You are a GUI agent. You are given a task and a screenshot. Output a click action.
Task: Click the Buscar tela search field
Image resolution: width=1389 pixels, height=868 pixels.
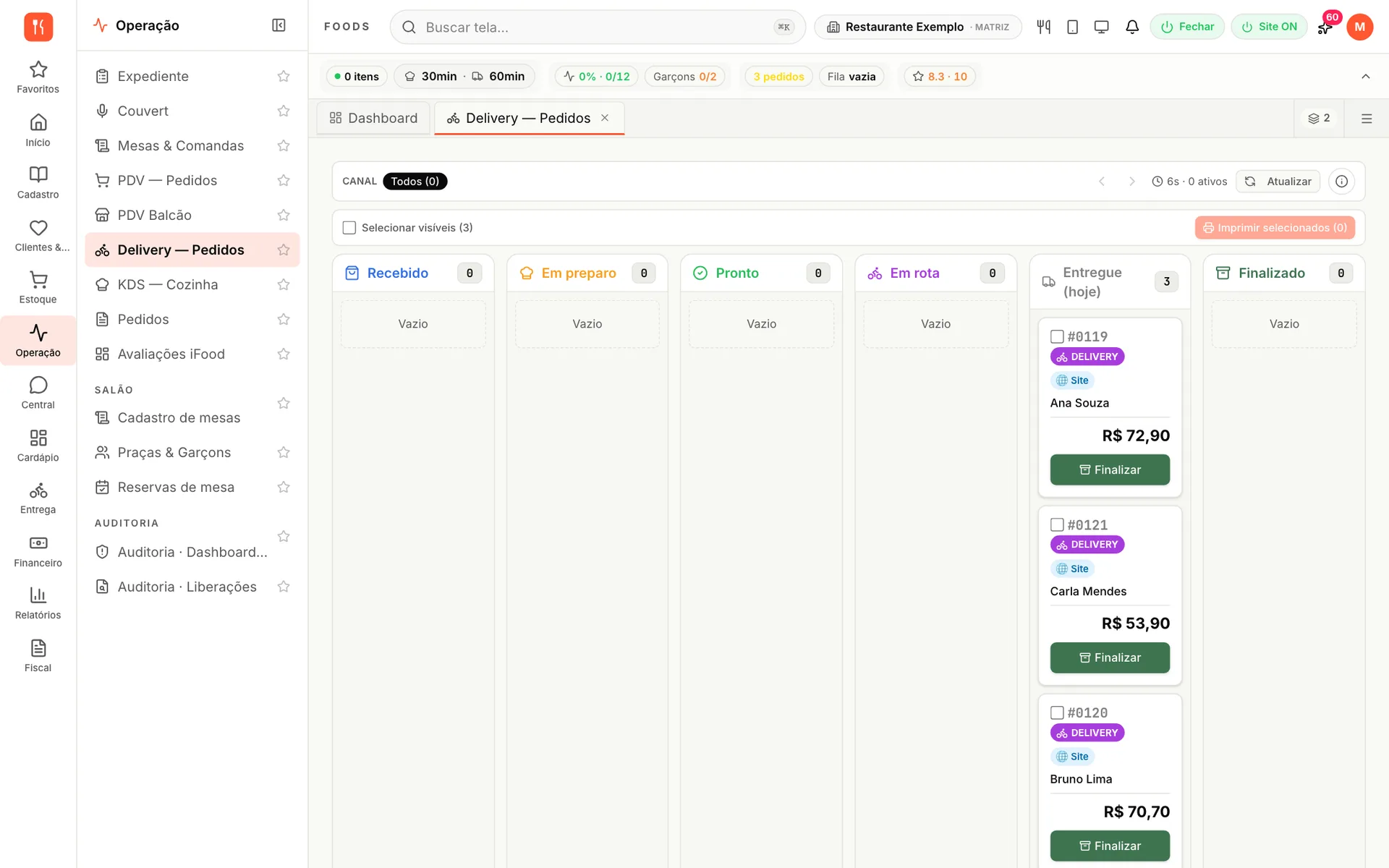pos(598,27)
